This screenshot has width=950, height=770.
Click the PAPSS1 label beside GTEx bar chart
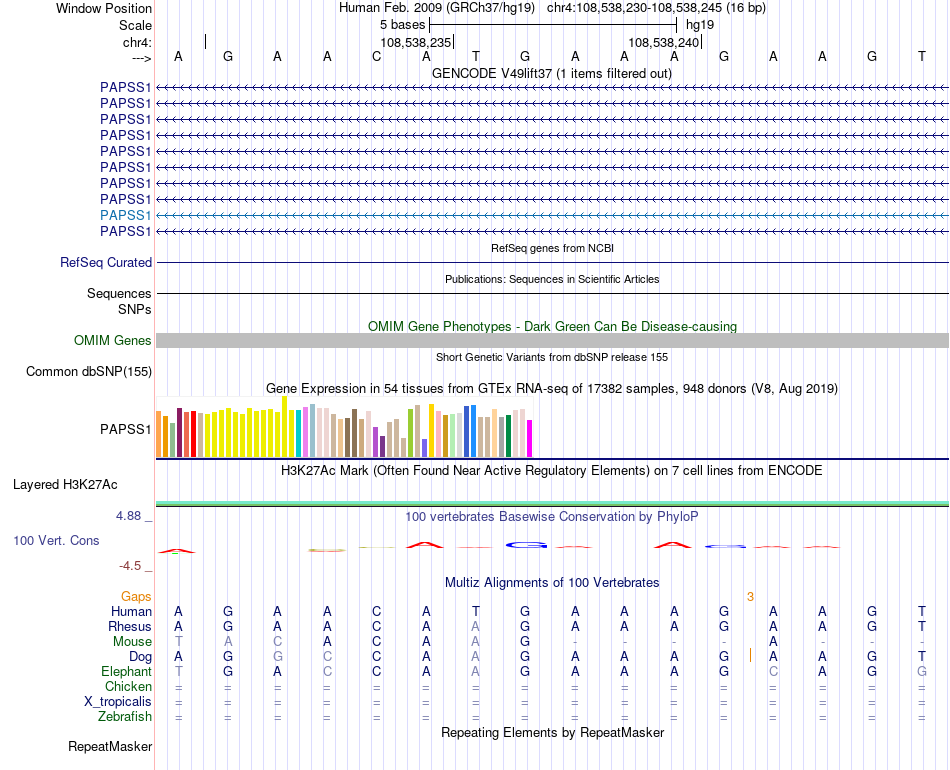coord(125,430)
